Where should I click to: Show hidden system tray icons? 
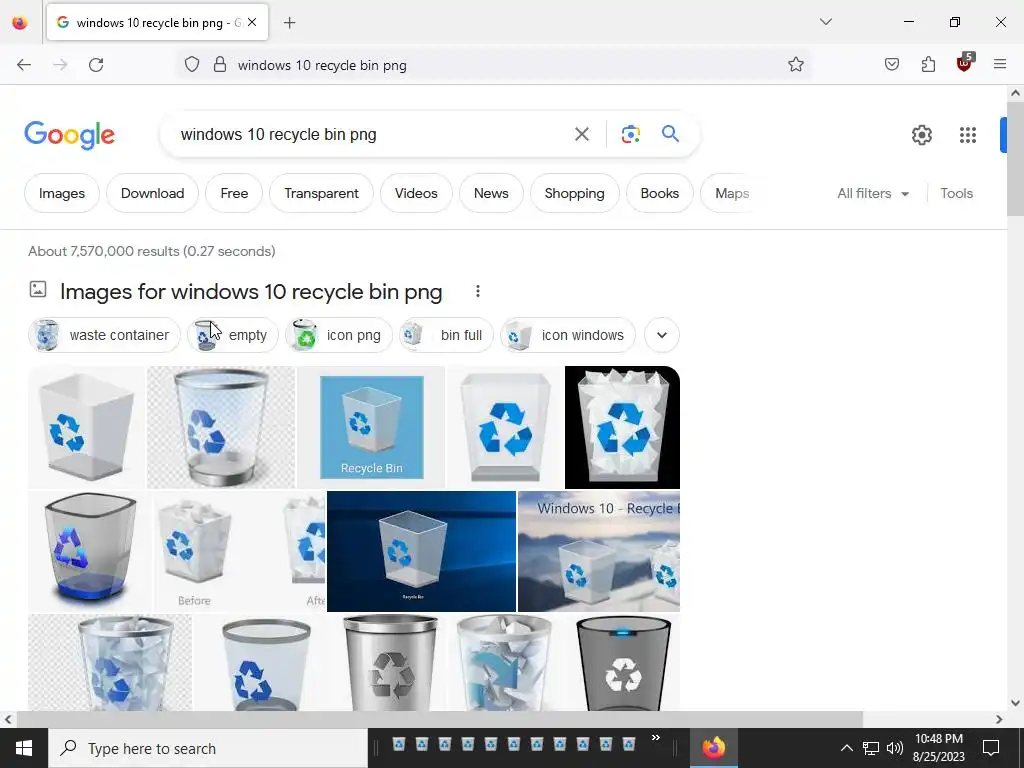pos(846,748)
